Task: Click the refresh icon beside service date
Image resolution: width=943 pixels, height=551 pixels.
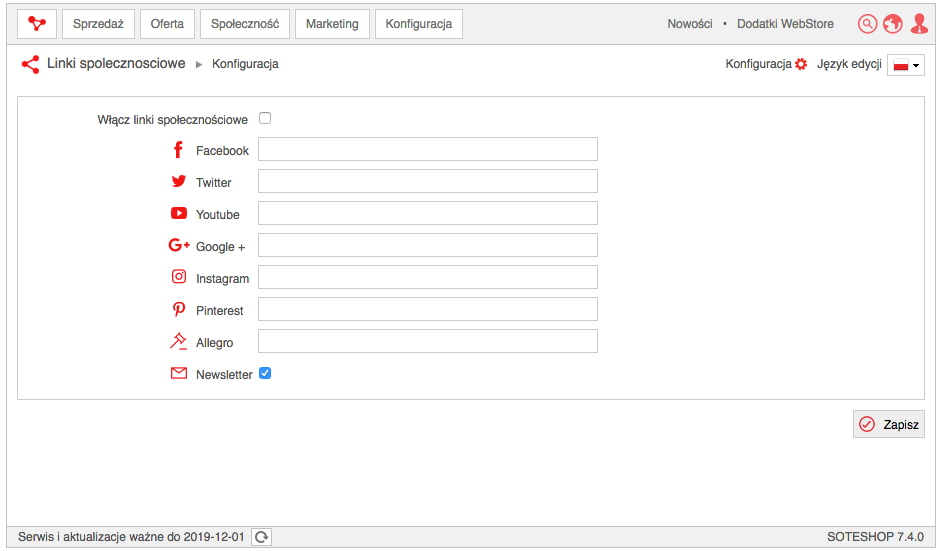Action: pos(261,537)
